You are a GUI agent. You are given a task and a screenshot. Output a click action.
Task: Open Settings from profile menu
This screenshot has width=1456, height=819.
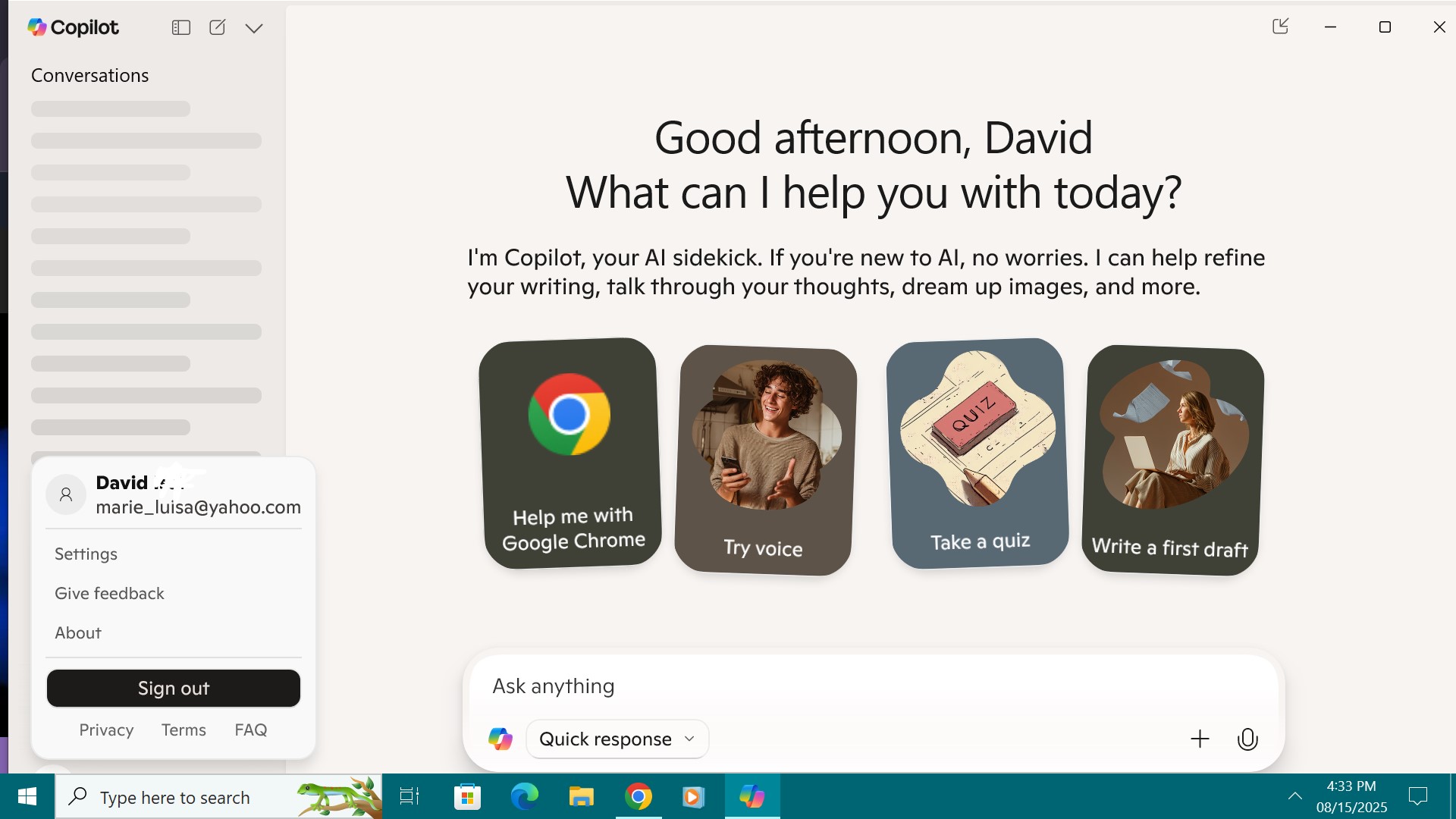click(86, 554)
